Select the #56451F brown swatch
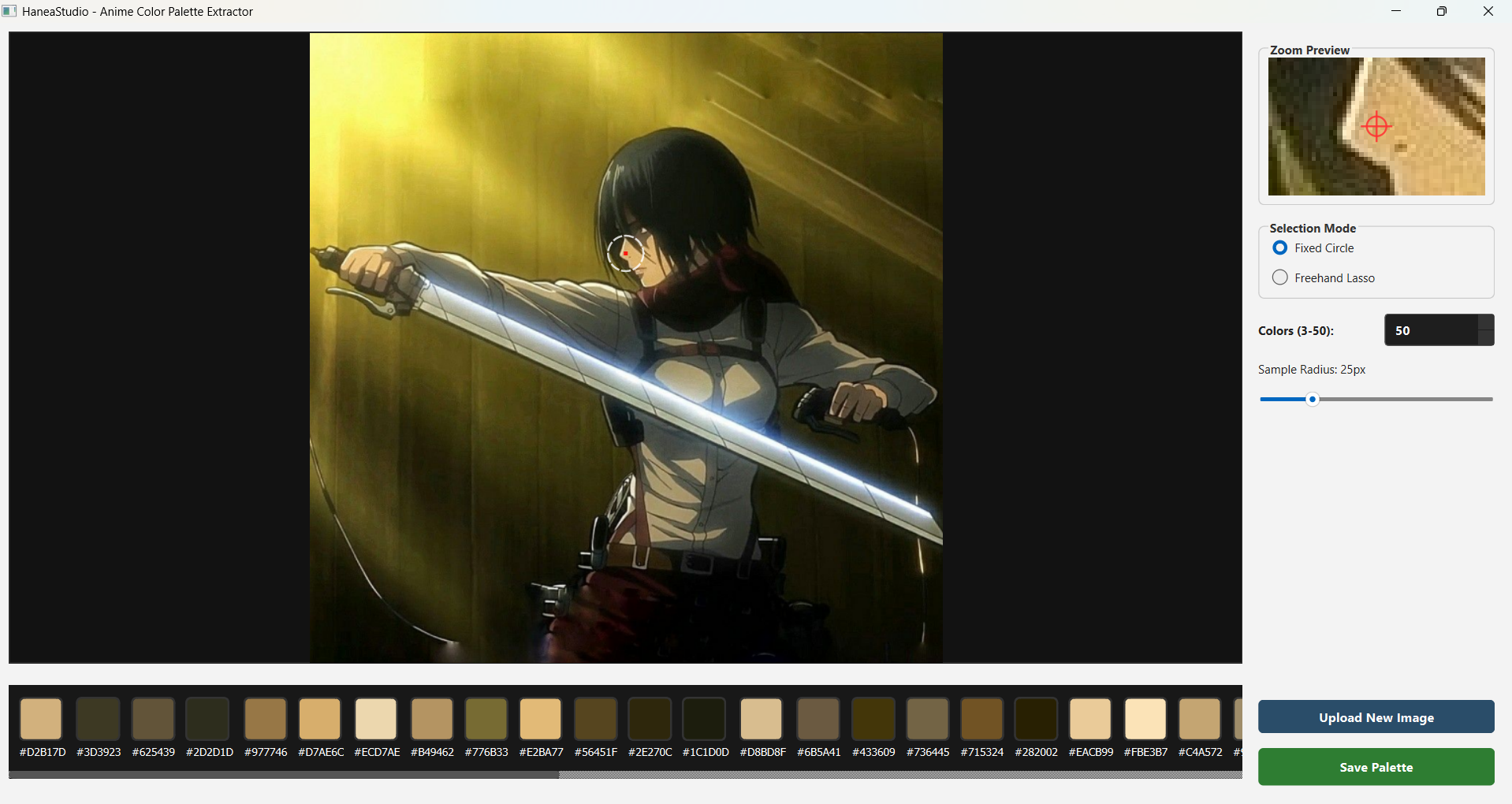 pyautogui.click(x=595, y=718)
